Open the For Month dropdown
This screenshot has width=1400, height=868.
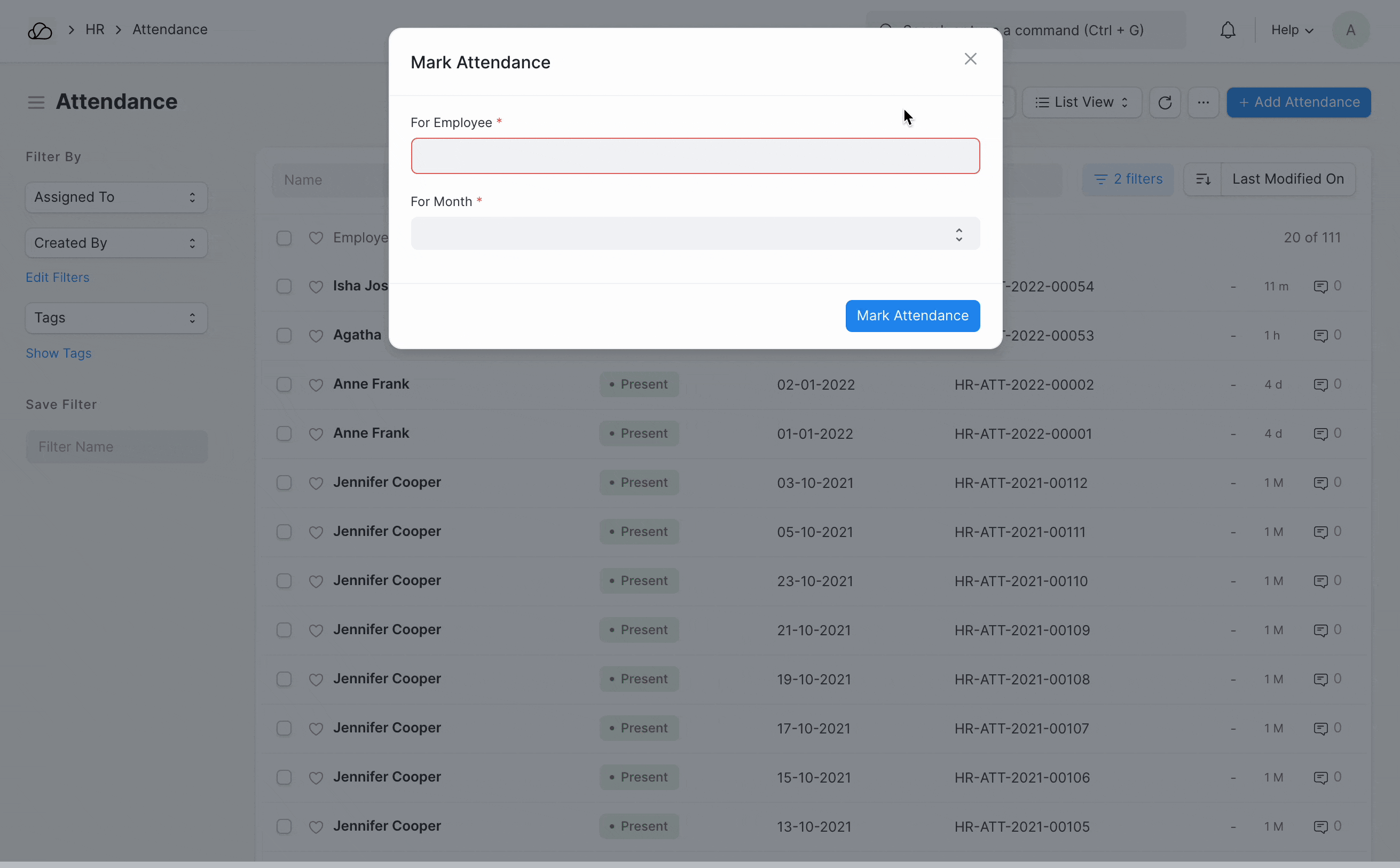pyautogui.click(x=695, y=234)
